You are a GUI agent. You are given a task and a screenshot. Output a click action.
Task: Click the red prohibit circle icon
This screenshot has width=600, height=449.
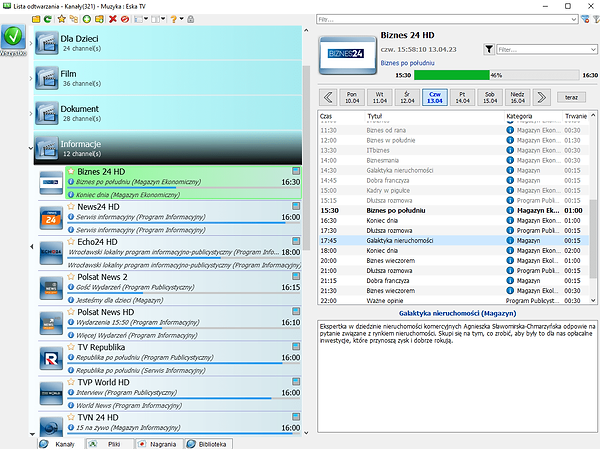(124, 19)
